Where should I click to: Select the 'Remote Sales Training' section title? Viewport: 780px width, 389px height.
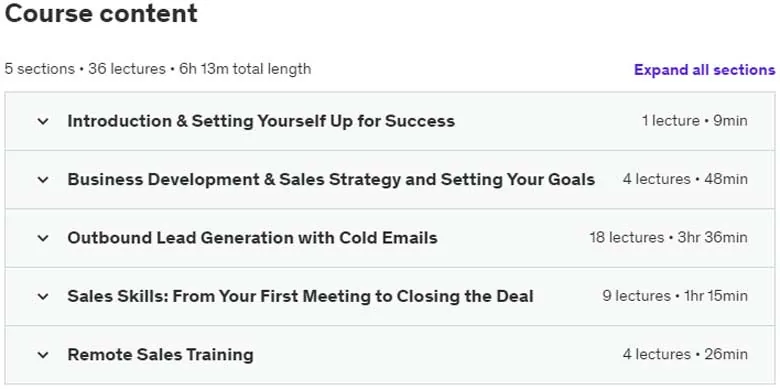click(x=161, y=355)
